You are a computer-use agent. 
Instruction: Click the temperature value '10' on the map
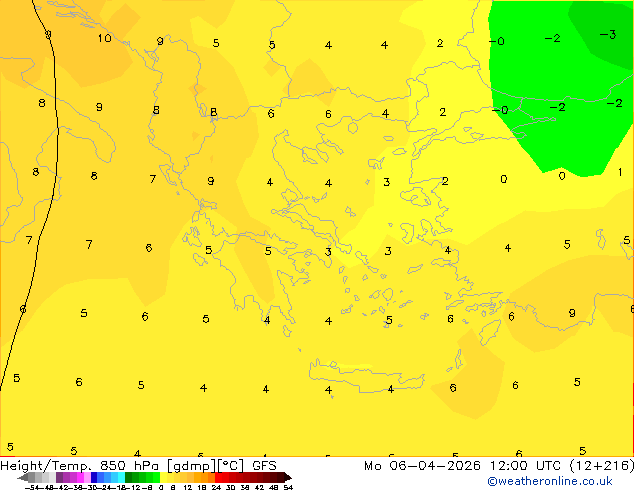click(x=105, y=38)
